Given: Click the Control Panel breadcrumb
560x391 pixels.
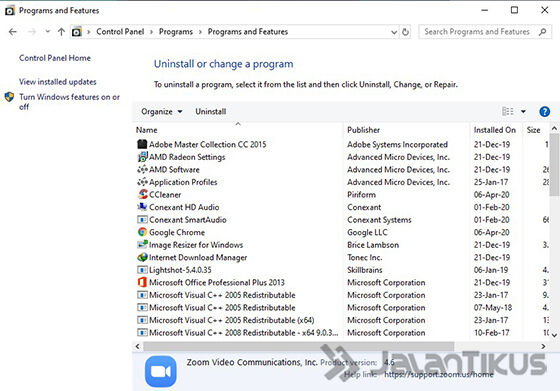Looking at the screenshot, I should click(x=120, y=32).
